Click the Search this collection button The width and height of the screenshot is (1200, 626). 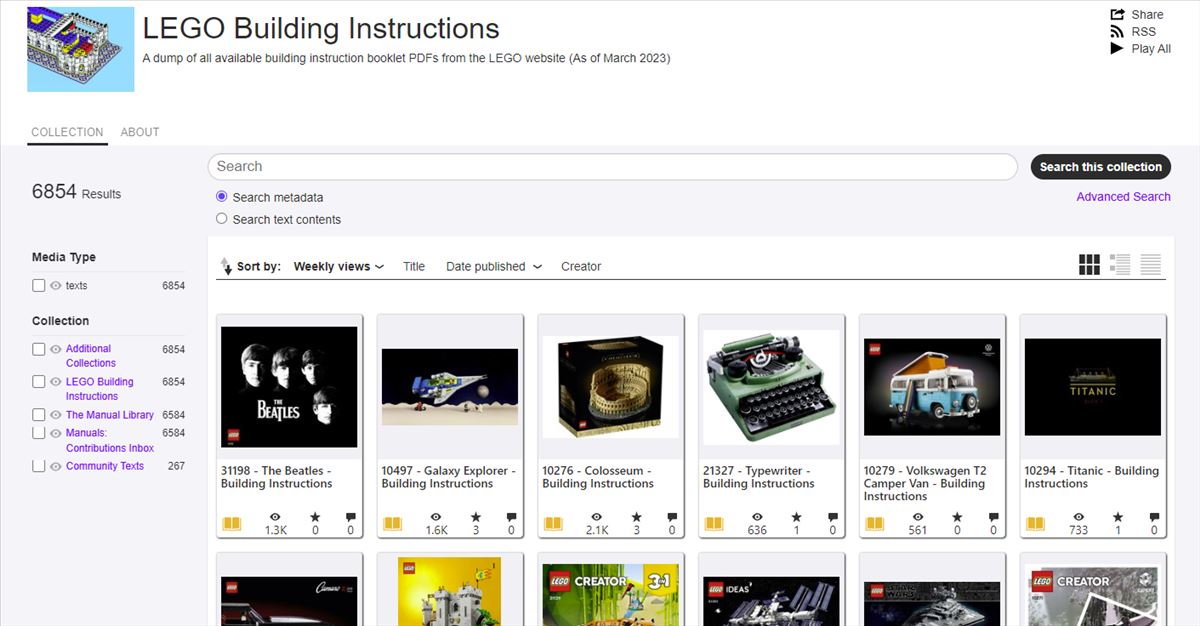pyautogui.click(x=1100, y=167)
